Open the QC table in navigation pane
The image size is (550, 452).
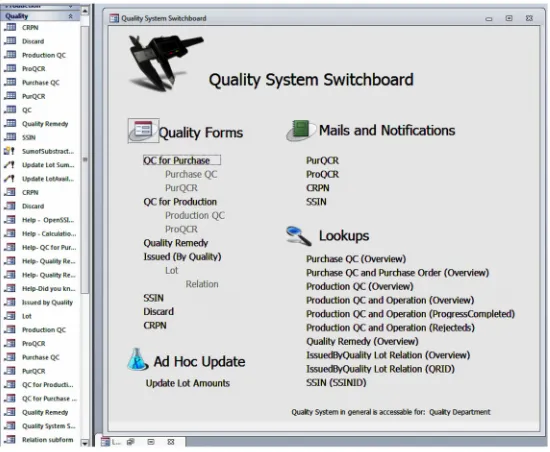click(27, 110)
